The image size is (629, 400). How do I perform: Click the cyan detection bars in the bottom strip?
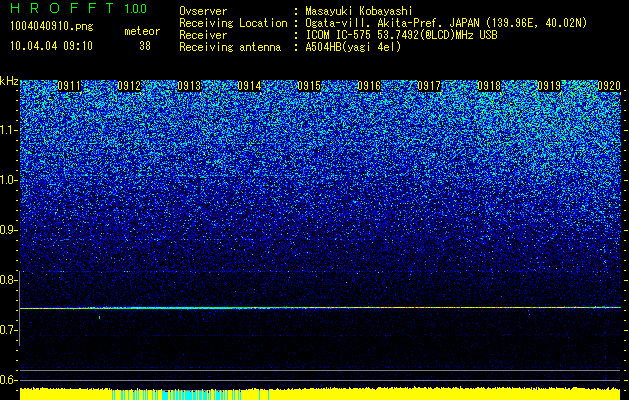[190, 394]
